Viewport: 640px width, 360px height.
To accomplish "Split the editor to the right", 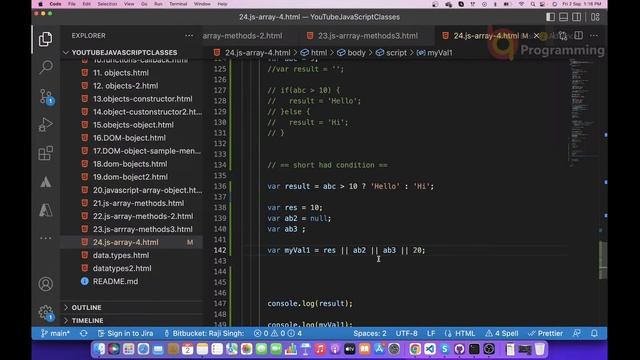I will click(578, 36).
